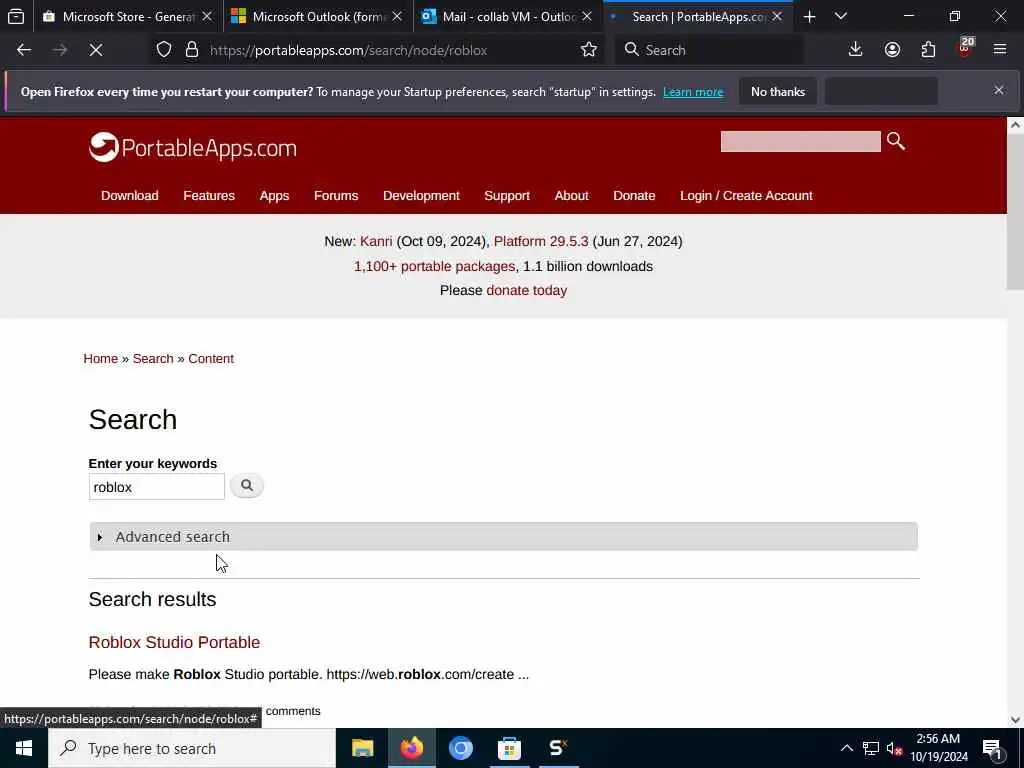This screenshot has height=768, width=1024.
Task: Open the Donate menu item
Action: [x=634, y=196]
